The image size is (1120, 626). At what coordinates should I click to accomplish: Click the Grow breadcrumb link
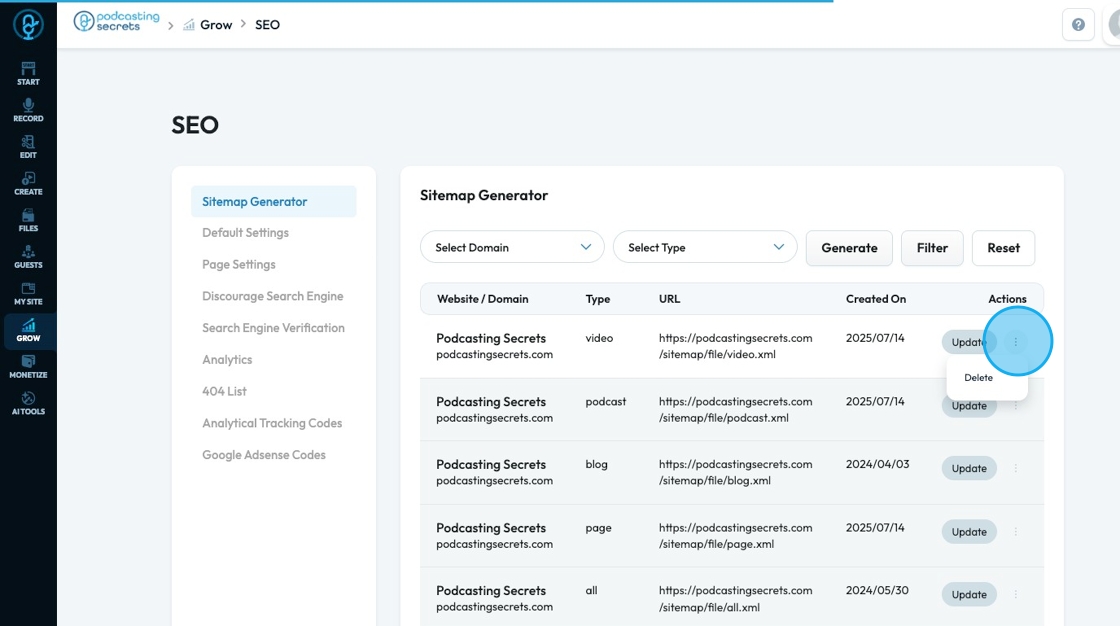(x=216, y=25)
